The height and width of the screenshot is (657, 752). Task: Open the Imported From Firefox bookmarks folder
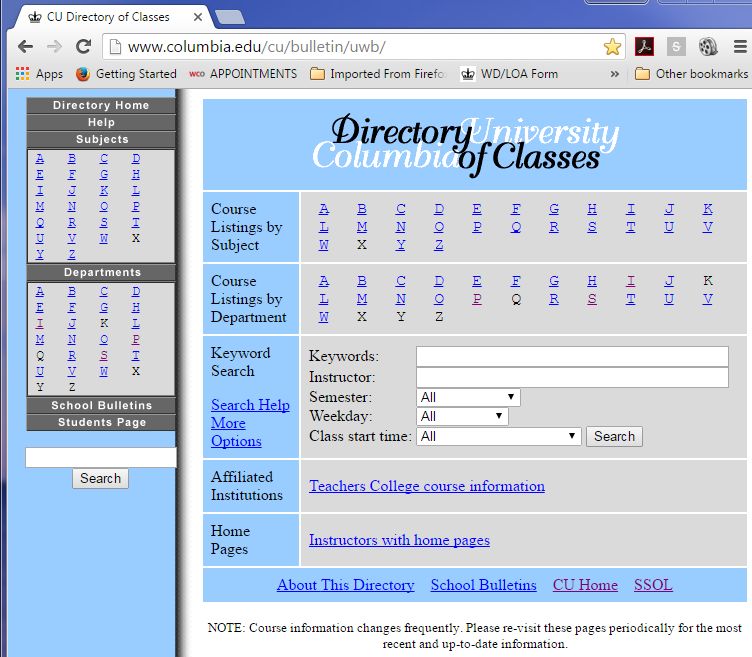coord(378,74)
